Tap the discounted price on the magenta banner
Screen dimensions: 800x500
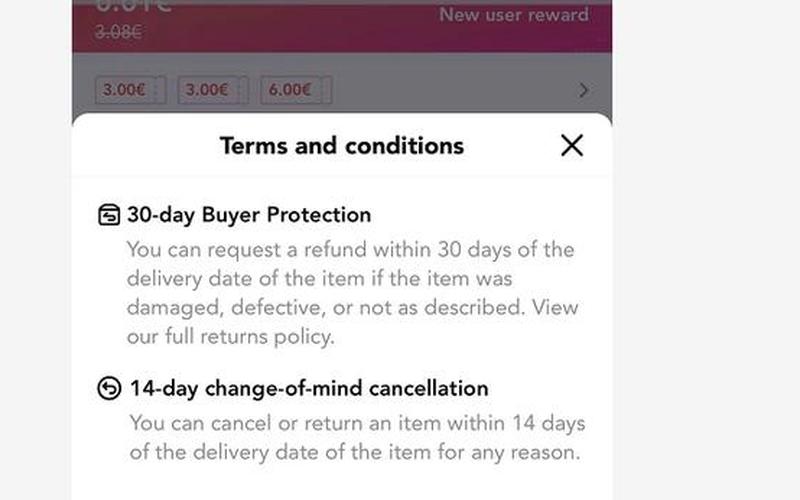point(134,6)
